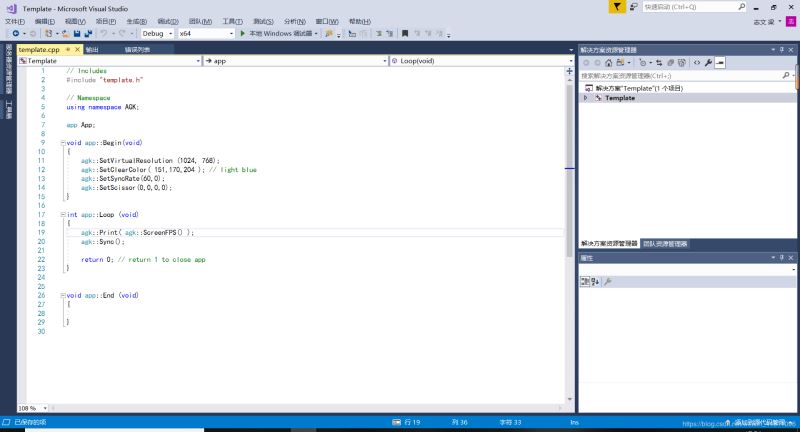The width and height of the screenshot is (800, 432).
Task: Open Properties wrench in Solution Explorer toolbar
Action: [708, 62]
